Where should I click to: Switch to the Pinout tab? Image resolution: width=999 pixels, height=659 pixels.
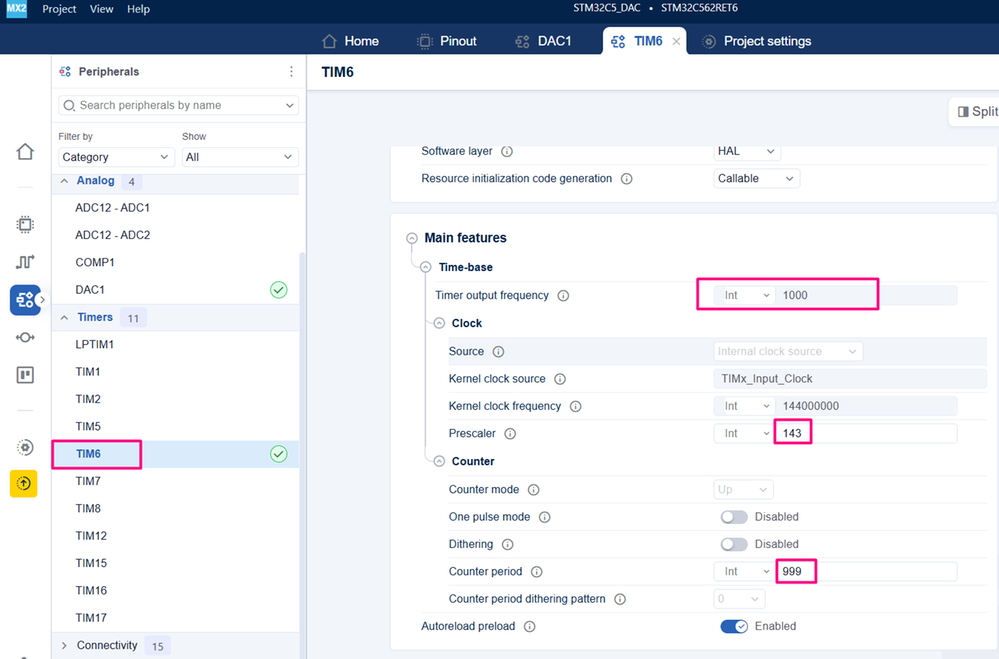click(x=447, y=41)
